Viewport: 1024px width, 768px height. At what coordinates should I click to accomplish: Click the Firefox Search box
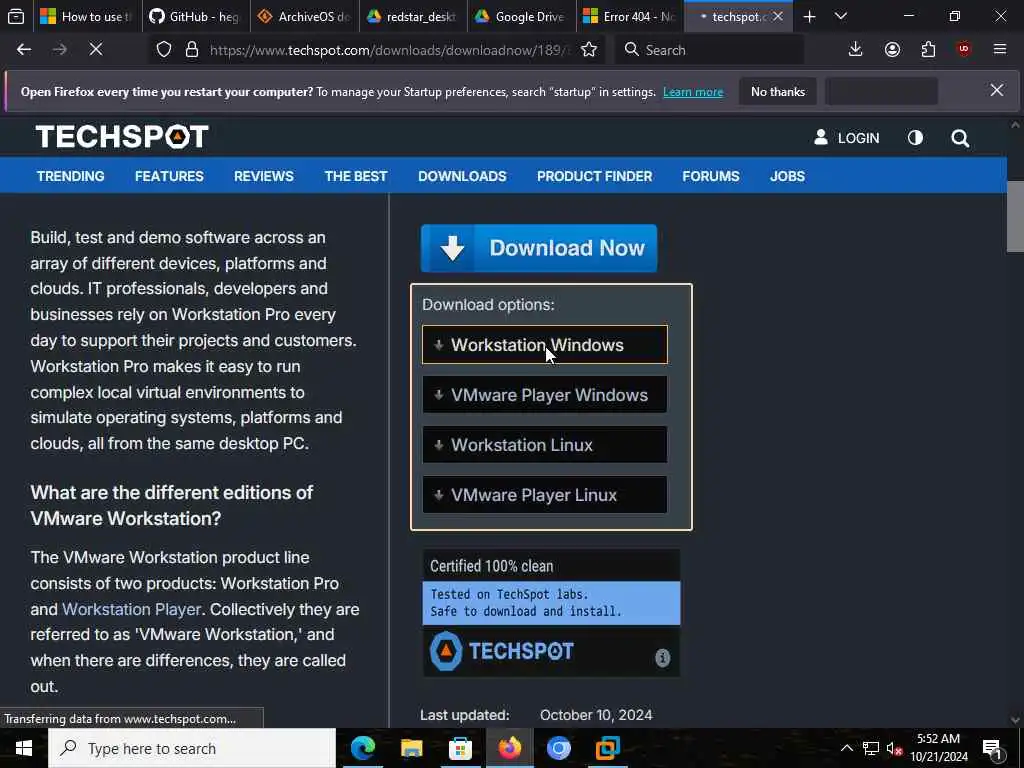709,50
